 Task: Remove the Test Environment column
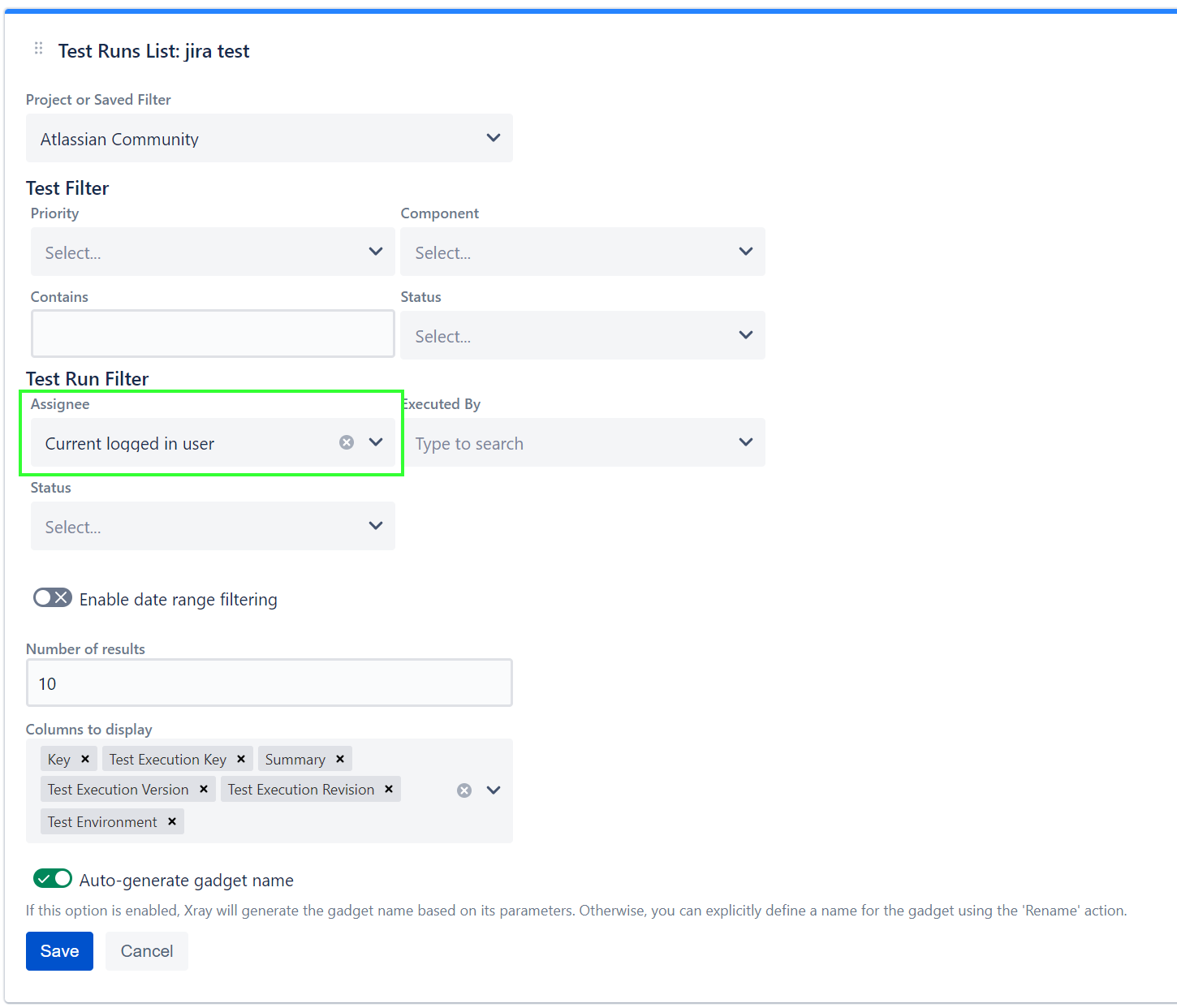171,821
